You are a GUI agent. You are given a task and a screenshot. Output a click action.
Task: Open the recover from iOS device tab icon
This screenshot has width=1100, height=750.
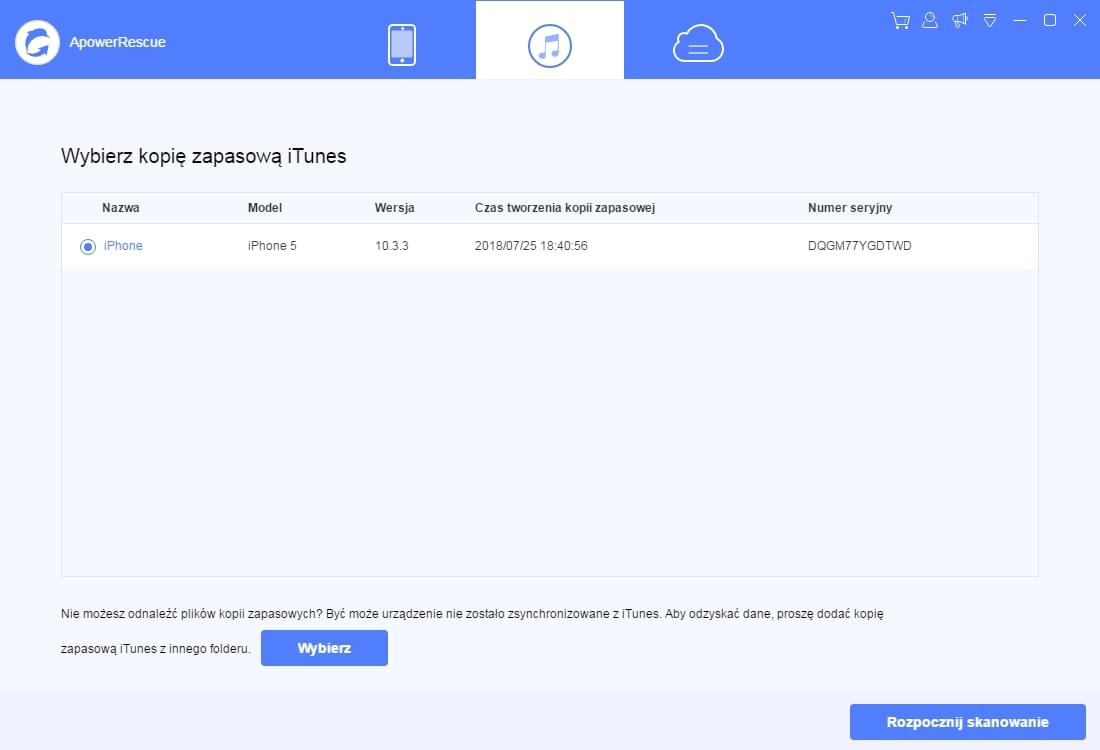[401, 42]
